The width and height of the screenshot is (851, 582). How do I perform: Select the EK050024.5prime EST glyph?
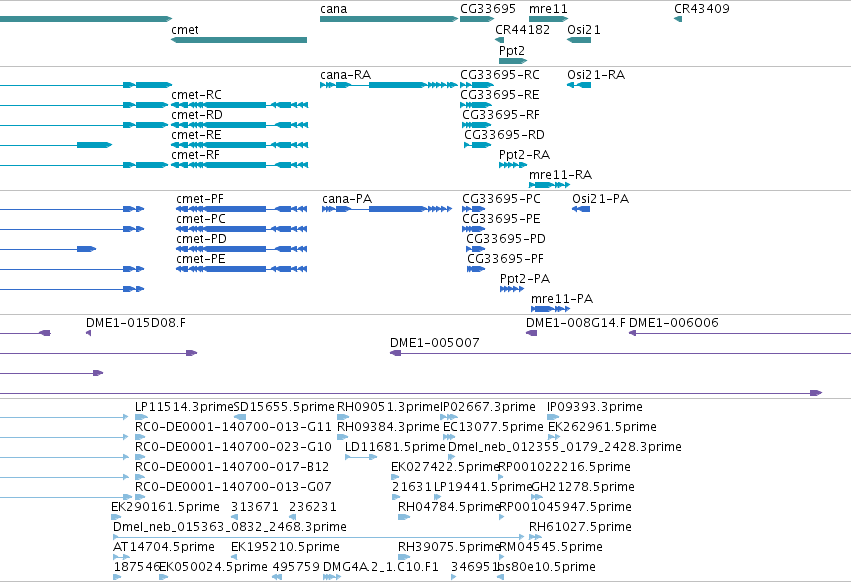pyautogui.click(x=163, y=577)
